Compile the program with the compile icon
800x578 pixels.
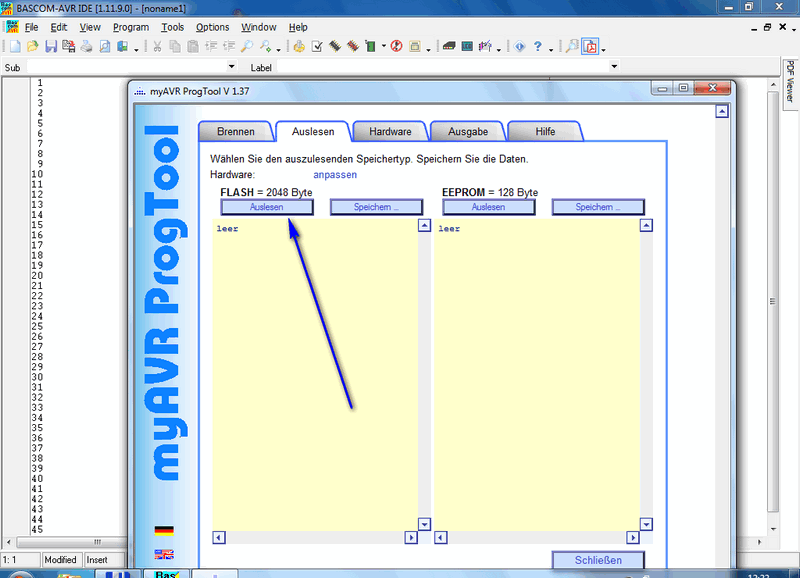click(299, 46)
